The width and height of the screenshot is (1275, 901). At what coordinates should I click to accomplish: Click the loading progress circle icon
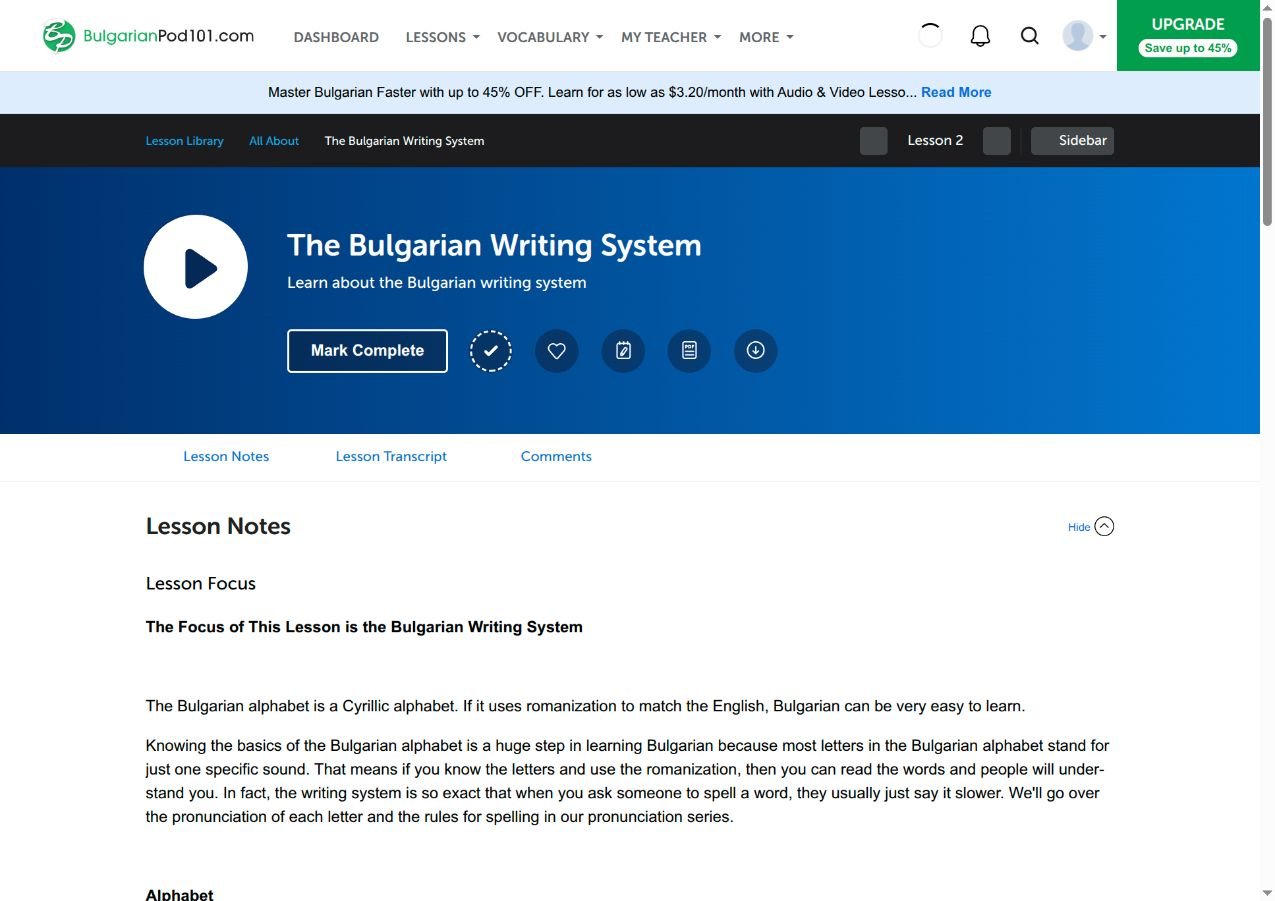point(930,36)
